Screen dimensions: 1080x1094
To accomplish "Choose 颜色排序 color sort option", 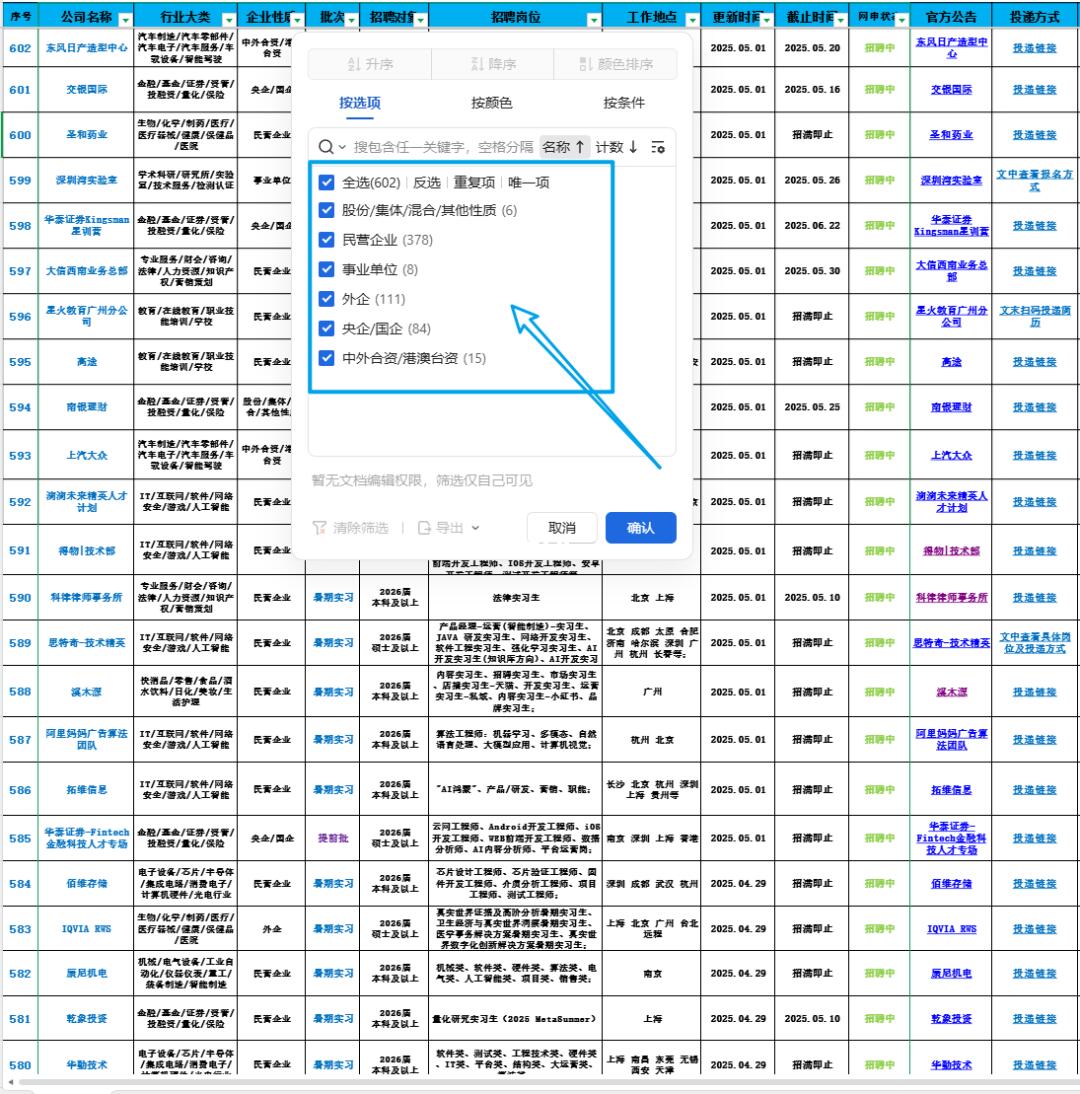I will tap(616, 64).
